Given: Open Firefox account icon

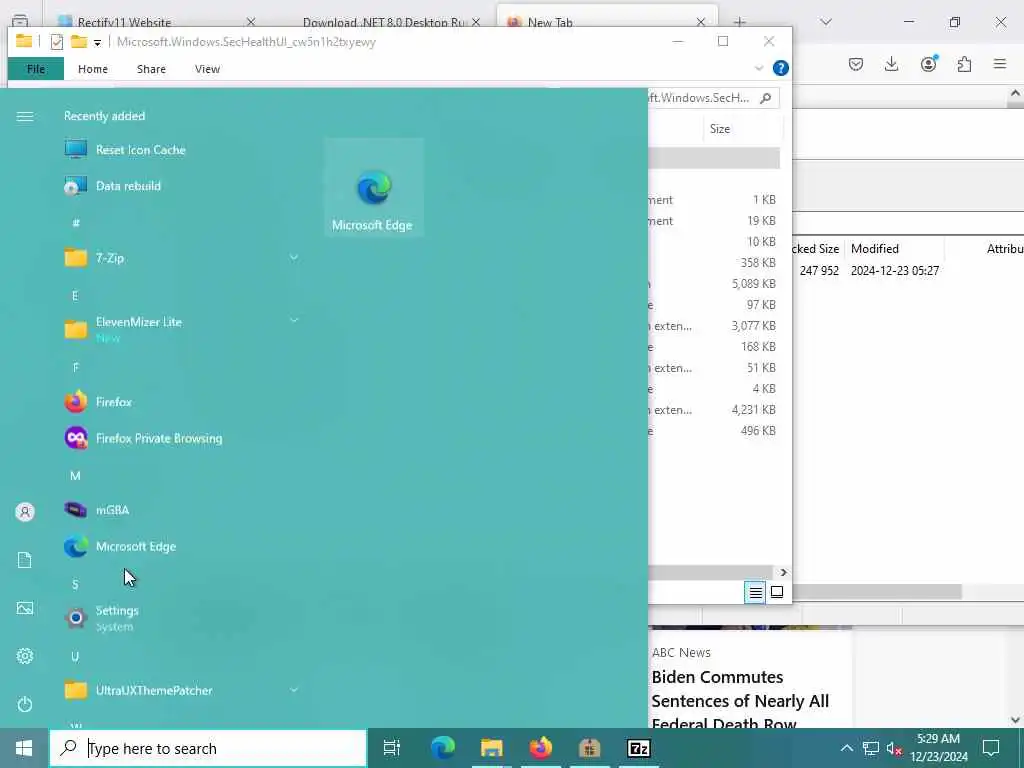Looking at the screenshot, I should pos(928,64).
